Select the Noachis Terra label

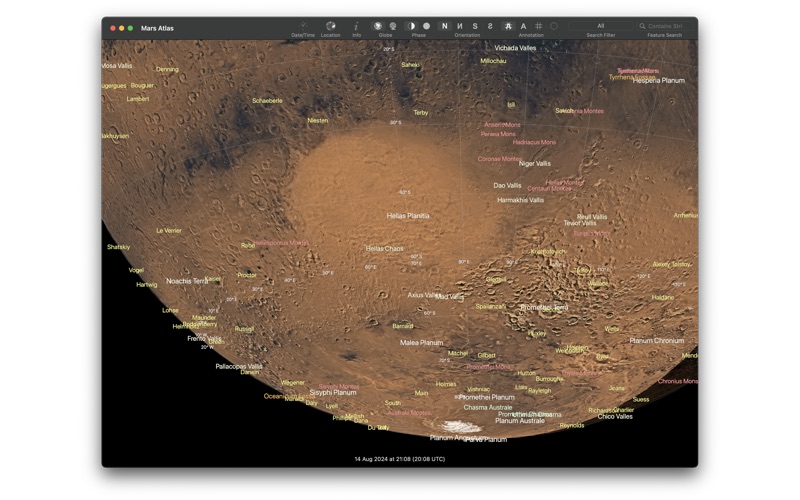click(x=187, y=281)
